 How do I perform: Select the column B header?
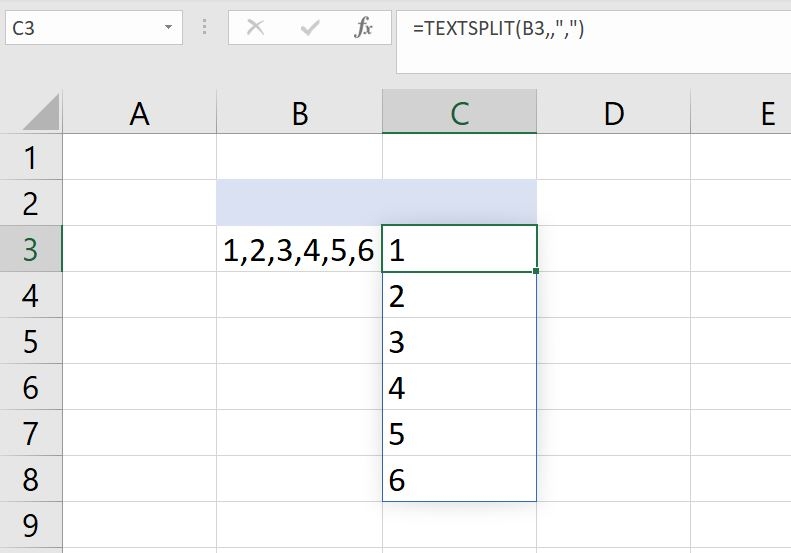click(x=300, y=112)
